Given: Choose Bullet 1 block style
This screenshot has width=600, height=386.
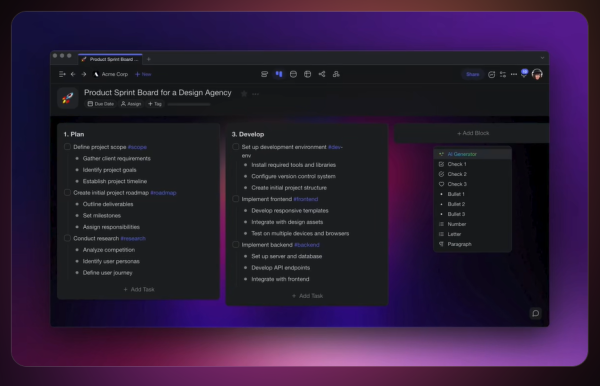Looking at the screenshot, I should click(x=473, y=194).
